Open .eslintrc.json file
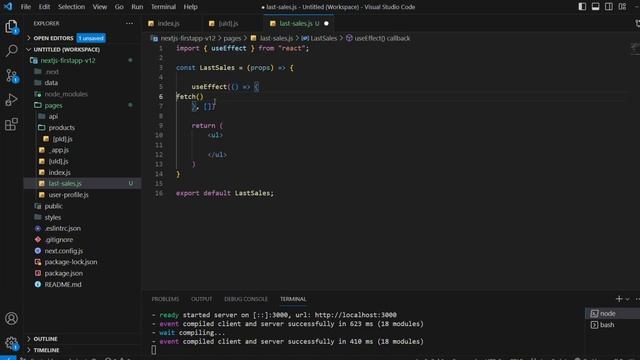The width and height of the screenshot is (640, 360). 62,229
